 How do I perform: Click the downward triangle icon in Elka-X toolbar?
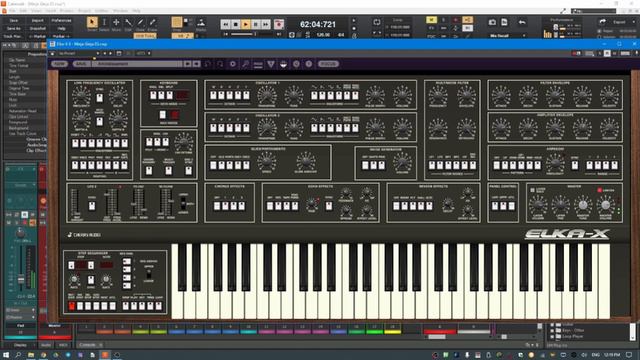pos(271,64)
